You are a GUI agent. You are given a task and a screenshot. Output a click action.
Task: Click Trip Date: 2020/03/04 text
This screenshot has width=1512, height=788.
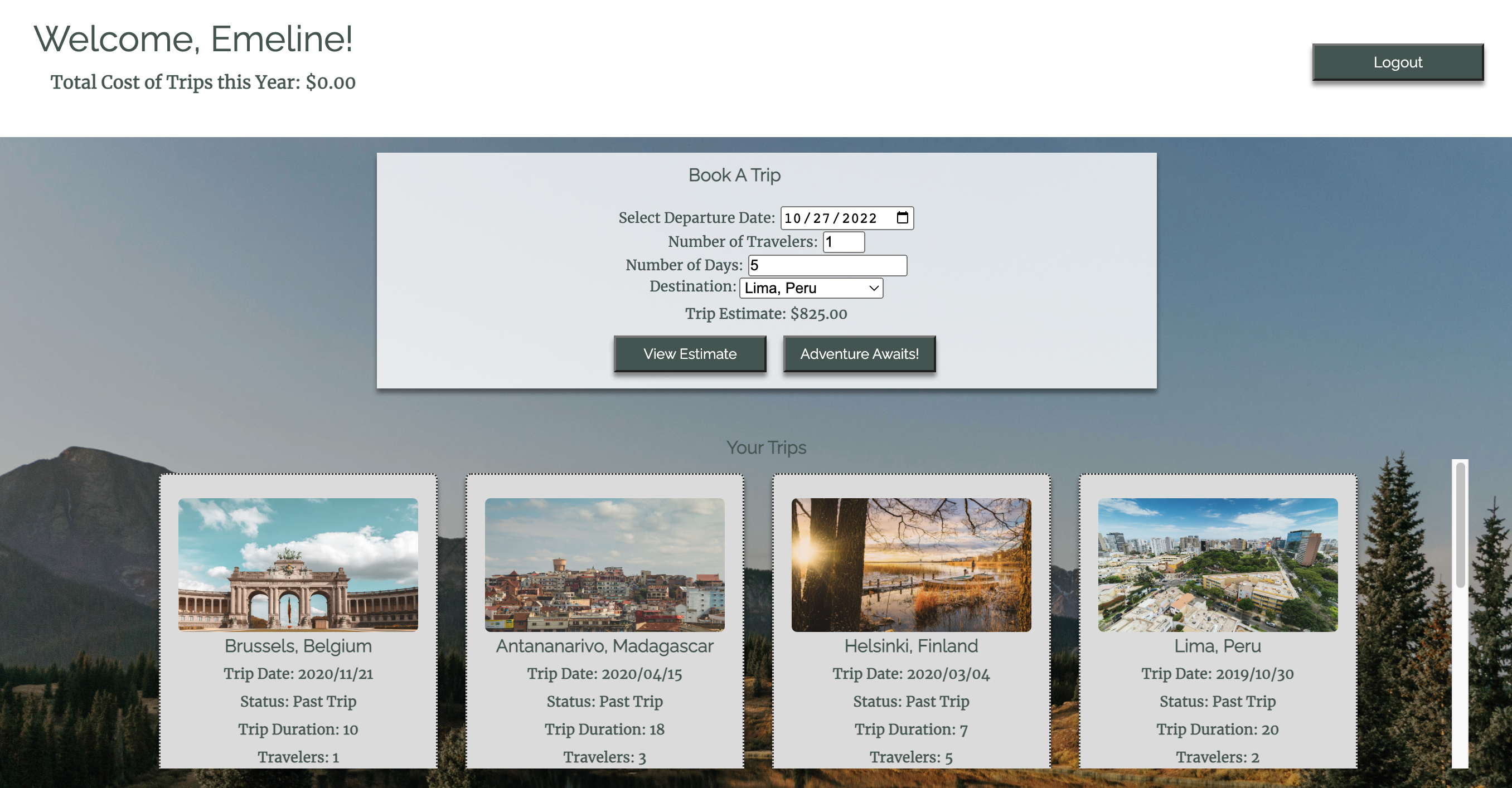[911, 674]
